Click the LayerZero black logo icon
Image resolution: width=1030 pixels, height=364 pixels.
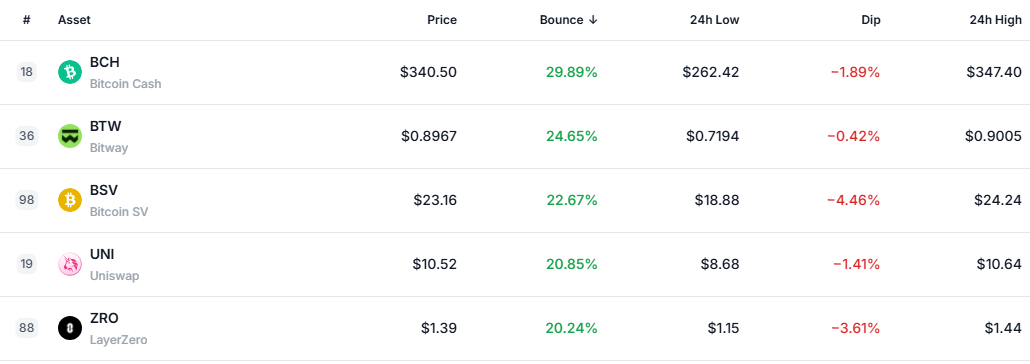tap(70, 328)
